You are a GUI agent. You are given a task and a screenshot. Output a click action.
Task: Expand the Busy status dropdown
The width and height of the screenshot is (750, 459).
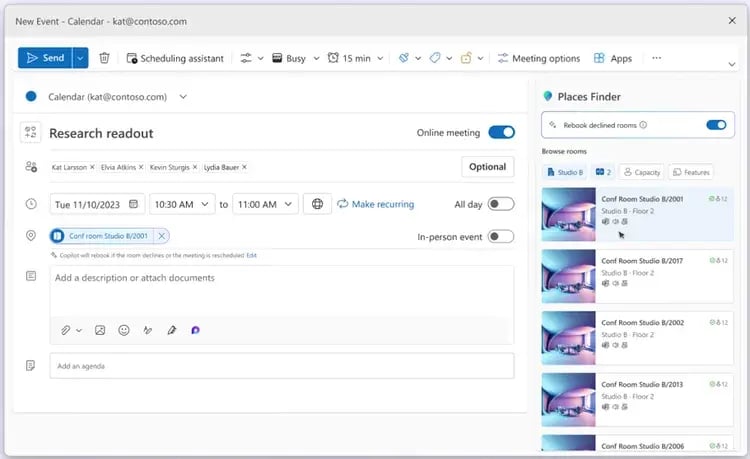tap(296, 58)
